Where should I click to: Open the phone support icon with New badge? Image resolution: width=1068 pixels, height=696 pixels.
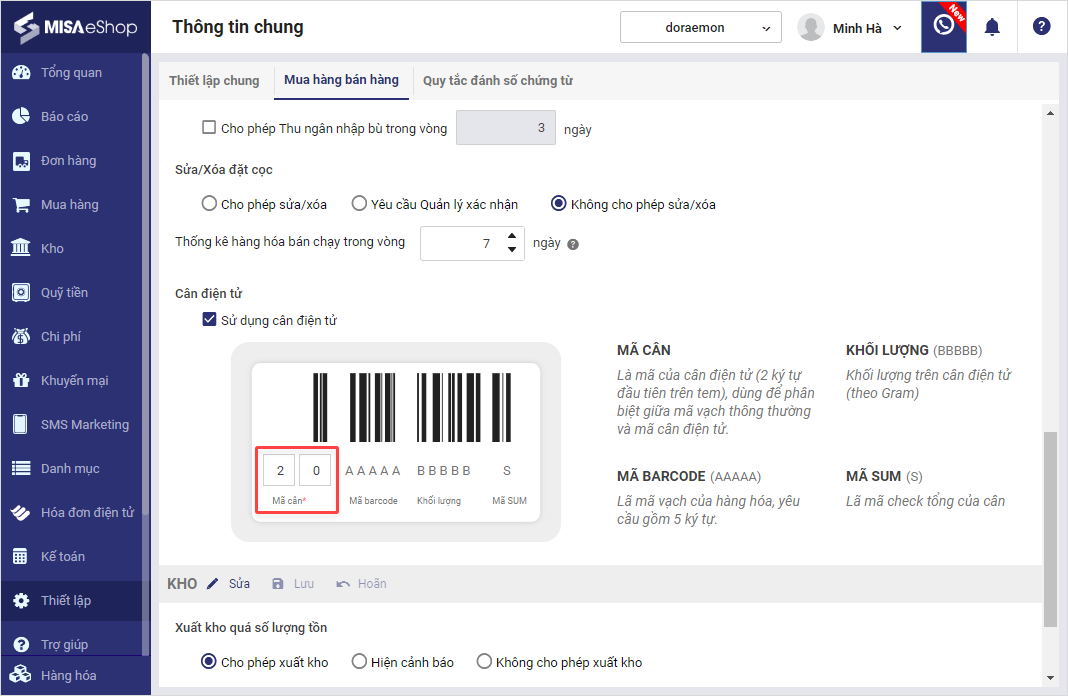pyautogui.click(x=943, y=27)
